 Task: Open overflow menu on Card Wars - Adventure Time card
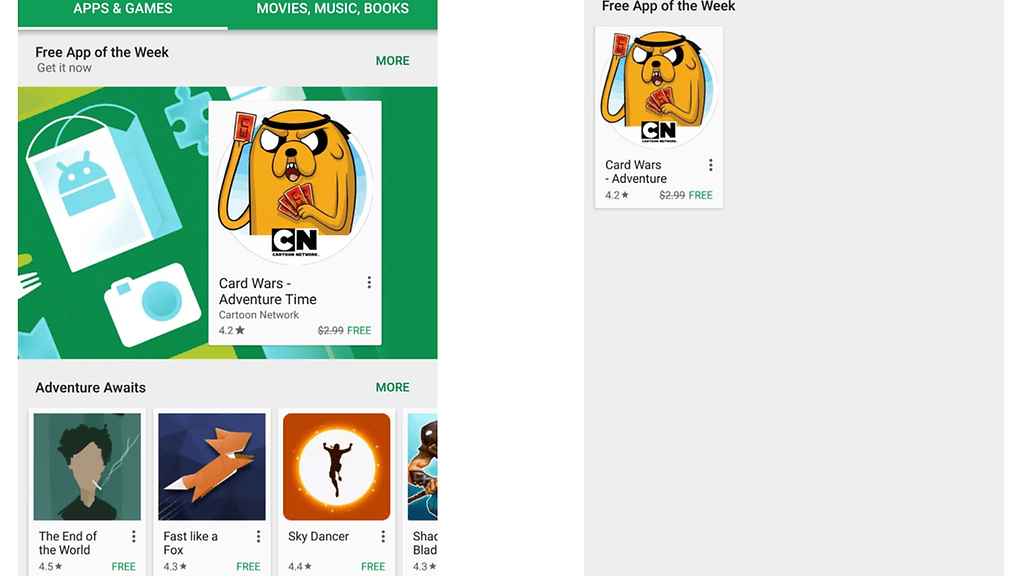[x=369, y=282]
